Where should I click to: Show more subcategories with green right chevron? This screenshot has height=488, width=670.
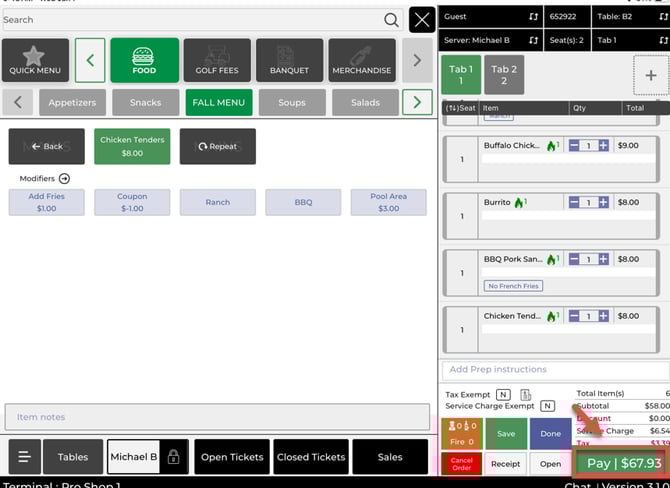(416, 102)
